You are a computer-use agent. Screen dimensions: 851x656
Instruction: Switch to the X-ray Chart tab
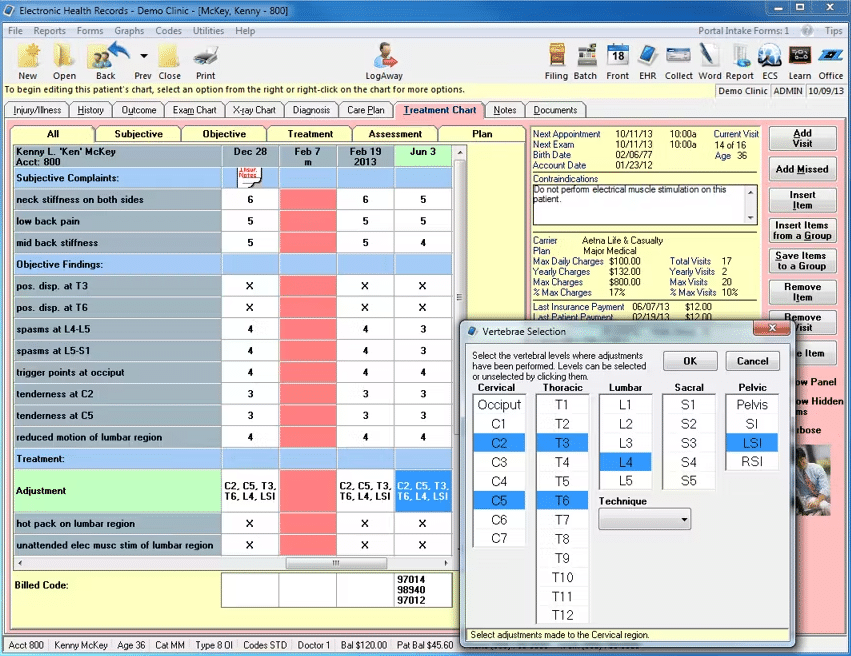(254, 110)
